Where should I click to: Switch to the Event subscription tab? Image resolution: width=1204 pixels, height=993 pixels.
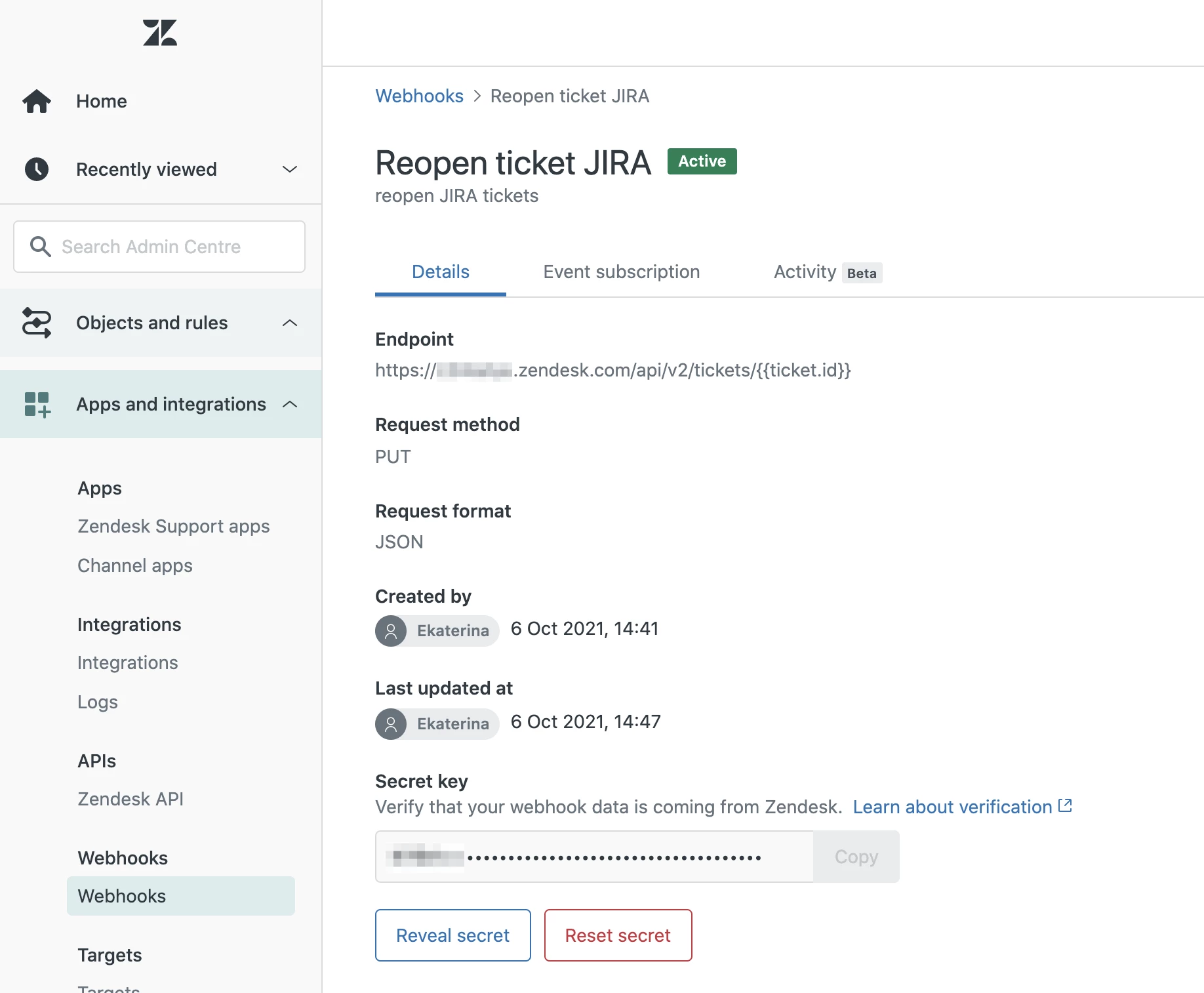tap(622, 272)
